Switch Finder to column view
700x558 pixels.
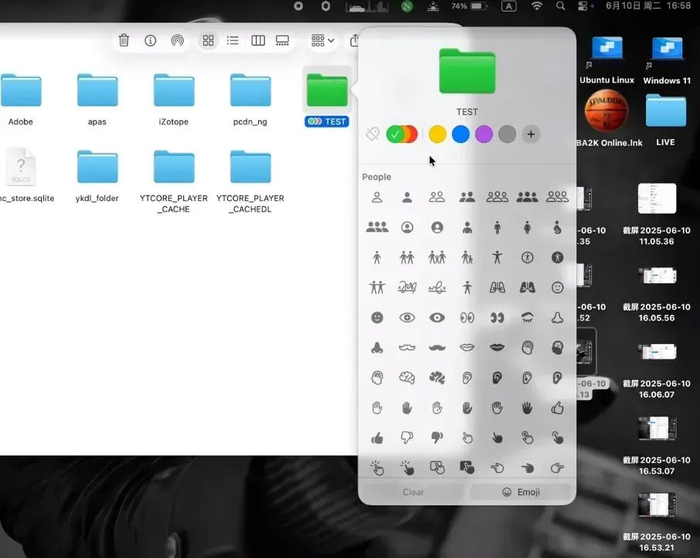coord(258,41)
